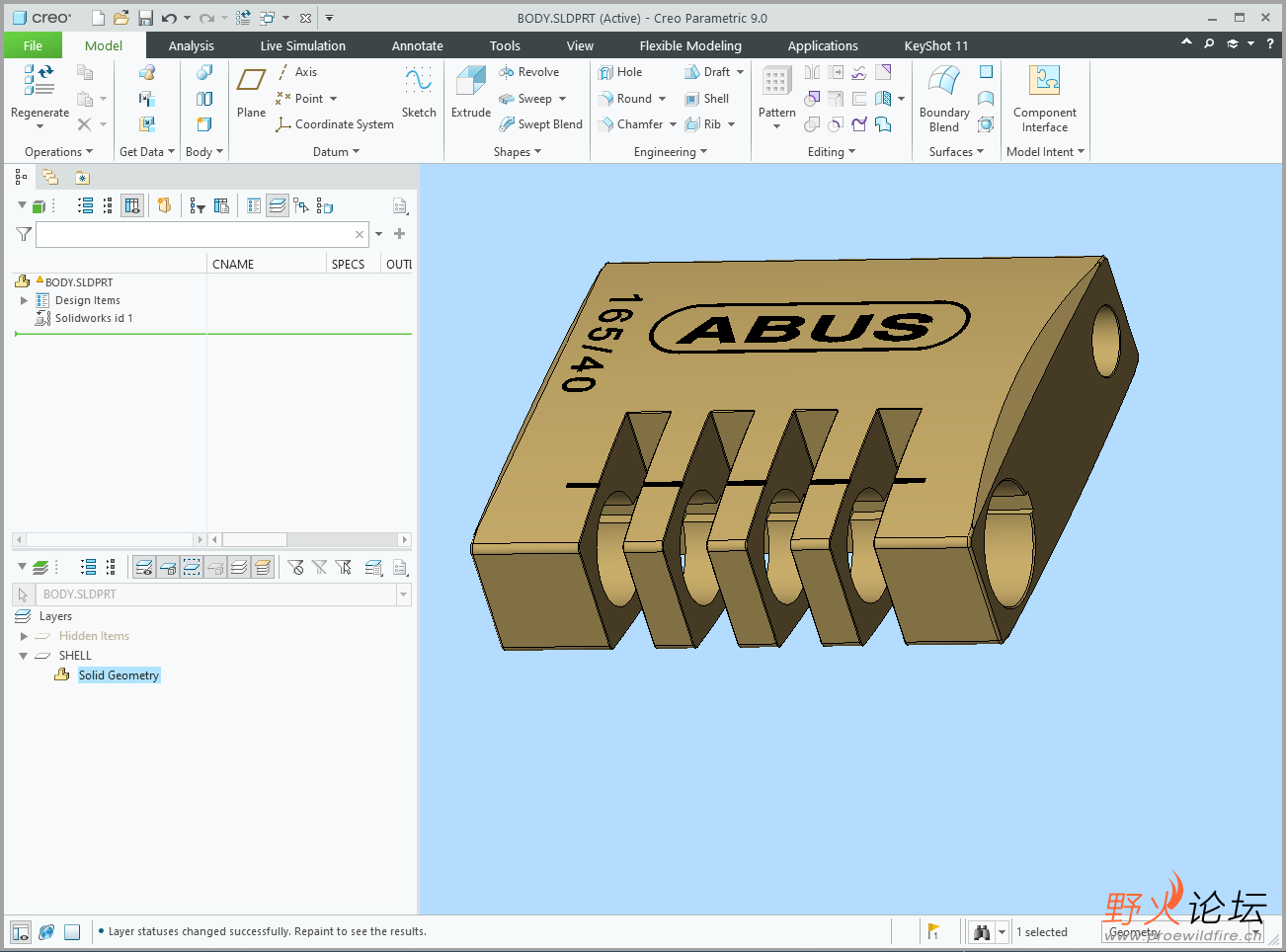Toggle the navigator panel icon in status bar
The width and height of the screenshot is (1286, 952).
point(21,932)
